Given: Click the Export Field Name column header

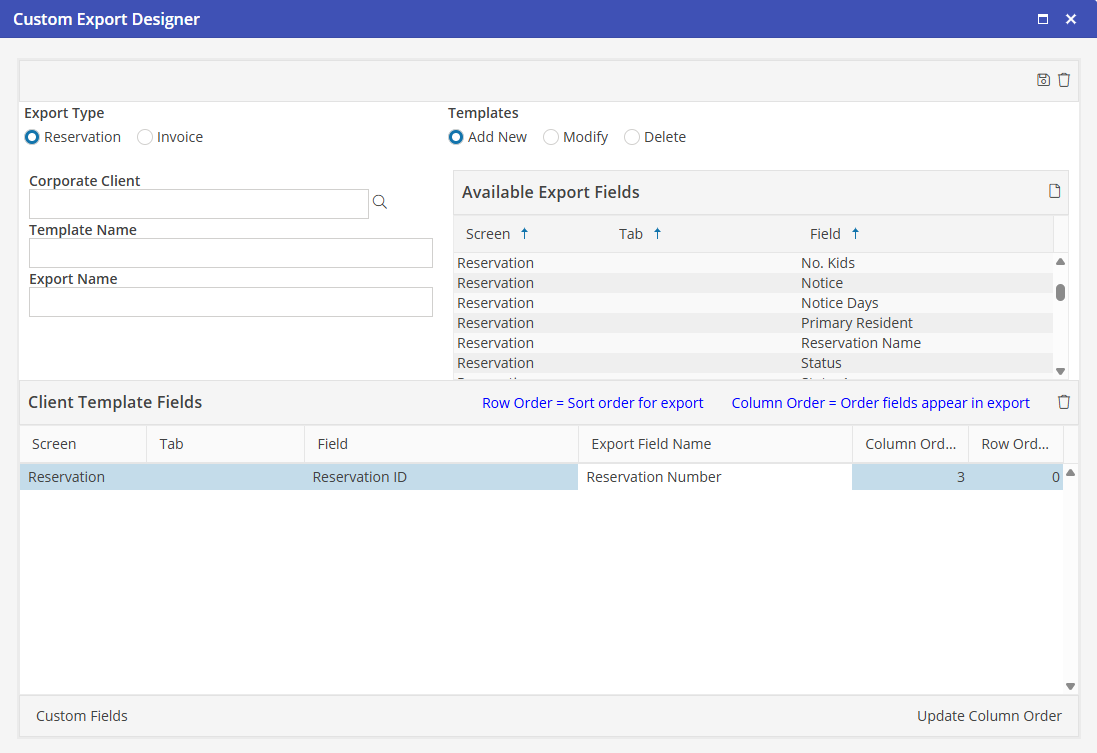Looking at the screenshot, I should pos(651,444).
